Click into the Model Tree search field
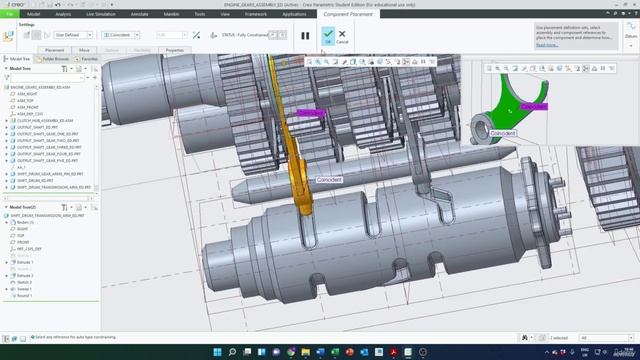This screenshot has height=360, width=640. [x=47, y=77]
